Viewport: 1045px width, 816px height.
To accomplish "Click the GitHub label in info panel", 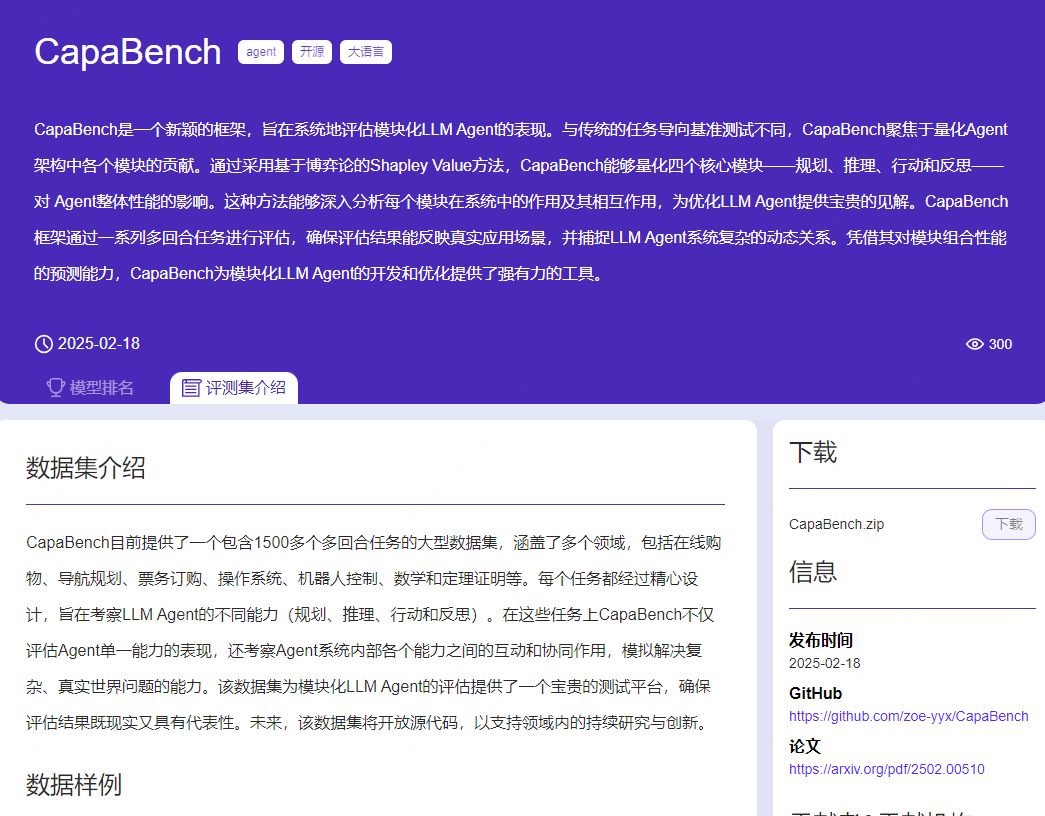I will pos(816,693).
